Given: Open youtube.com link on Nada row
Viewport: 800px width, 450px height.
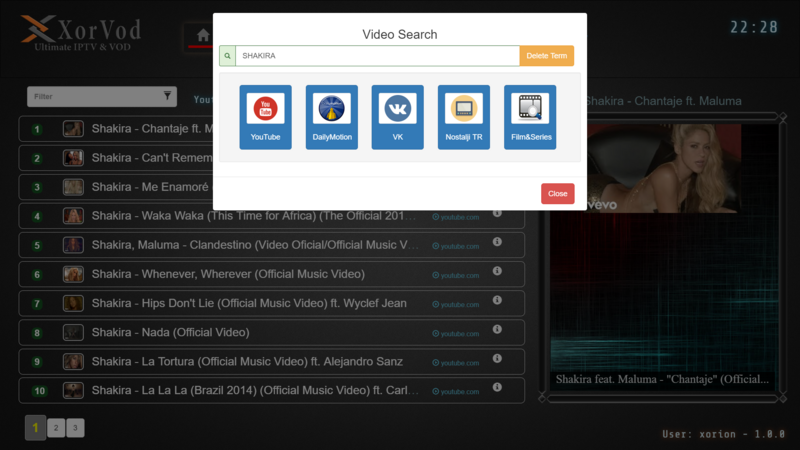Looking at the screenshot, I should pyautogui.click(x=456, y=333).
